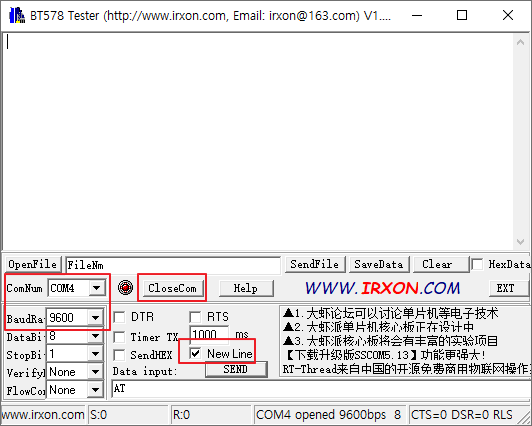Click the line starting with ▲2. 大虾派单片机
This screenshot has height=426, width=532.
coord(378,327)
